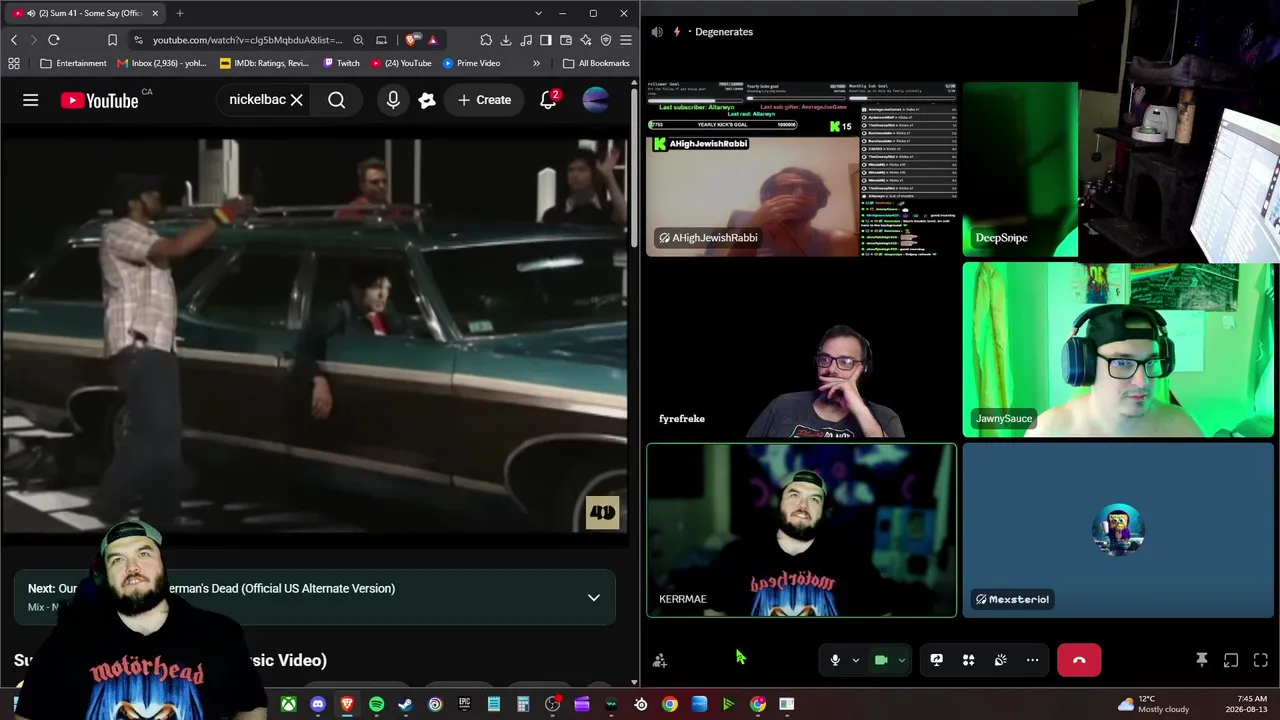The image size is (1280, 720).
Task: Toggle the Brave sidebar panel
Action: pos(546,40)
